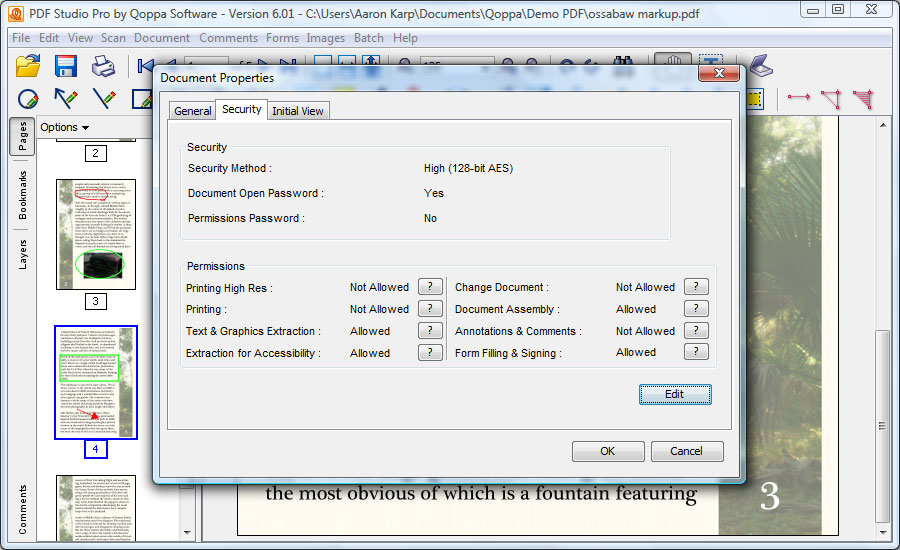This screenshot has height=550, width=900.
Task: Open the Batch menu
Action: tap(368, 38)
